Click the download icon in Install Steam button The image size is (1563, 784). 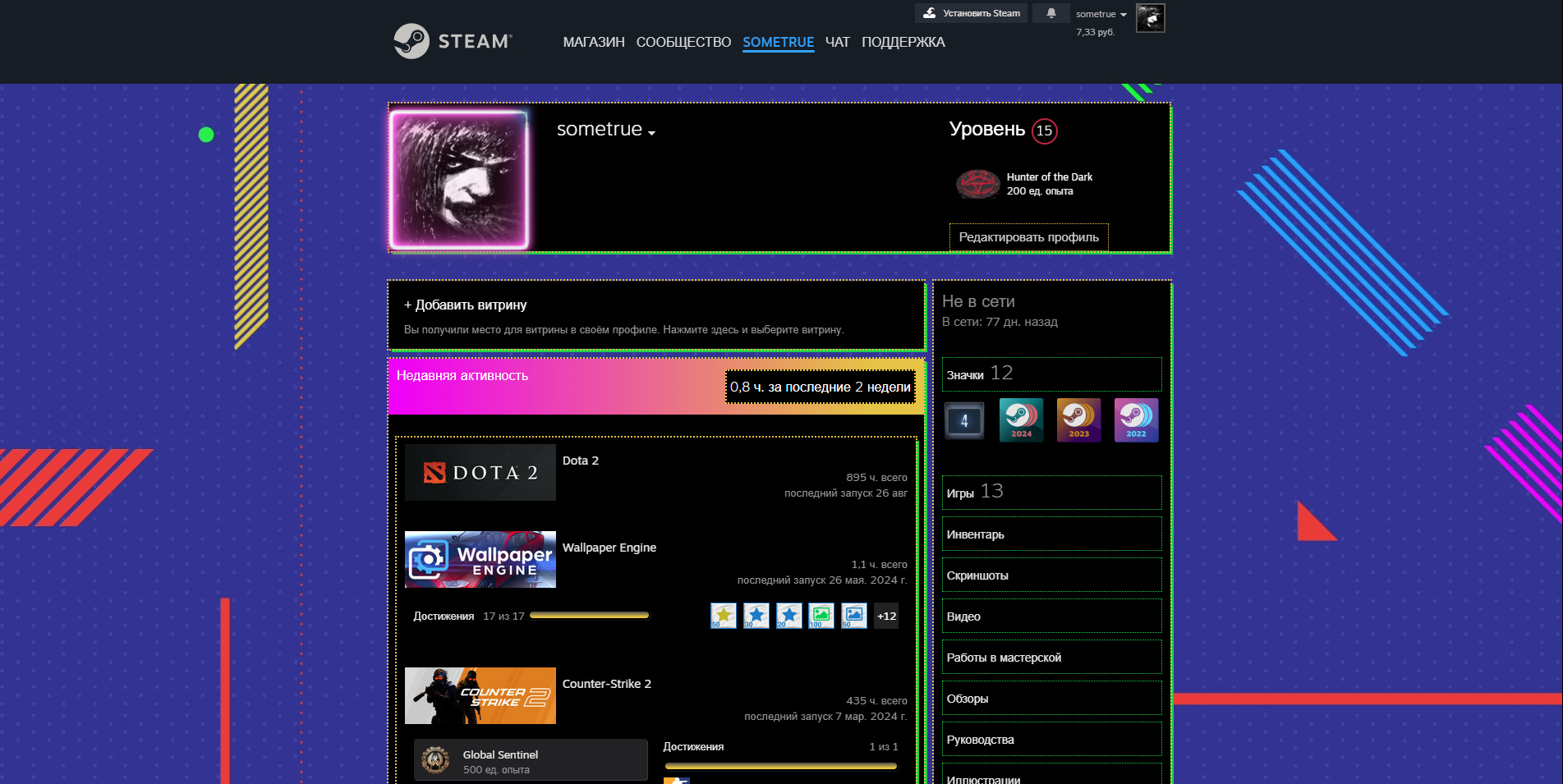click(x=930, y=13)
